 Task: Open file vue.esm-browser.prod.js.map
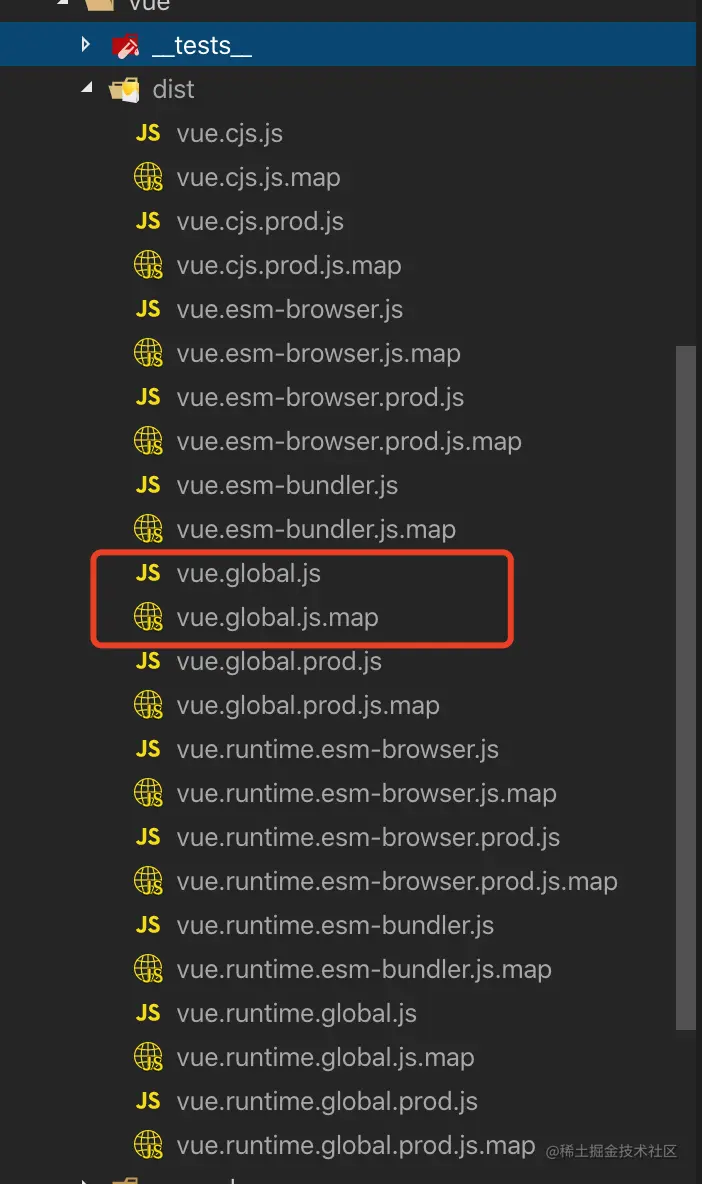click(x=349, y=442)
